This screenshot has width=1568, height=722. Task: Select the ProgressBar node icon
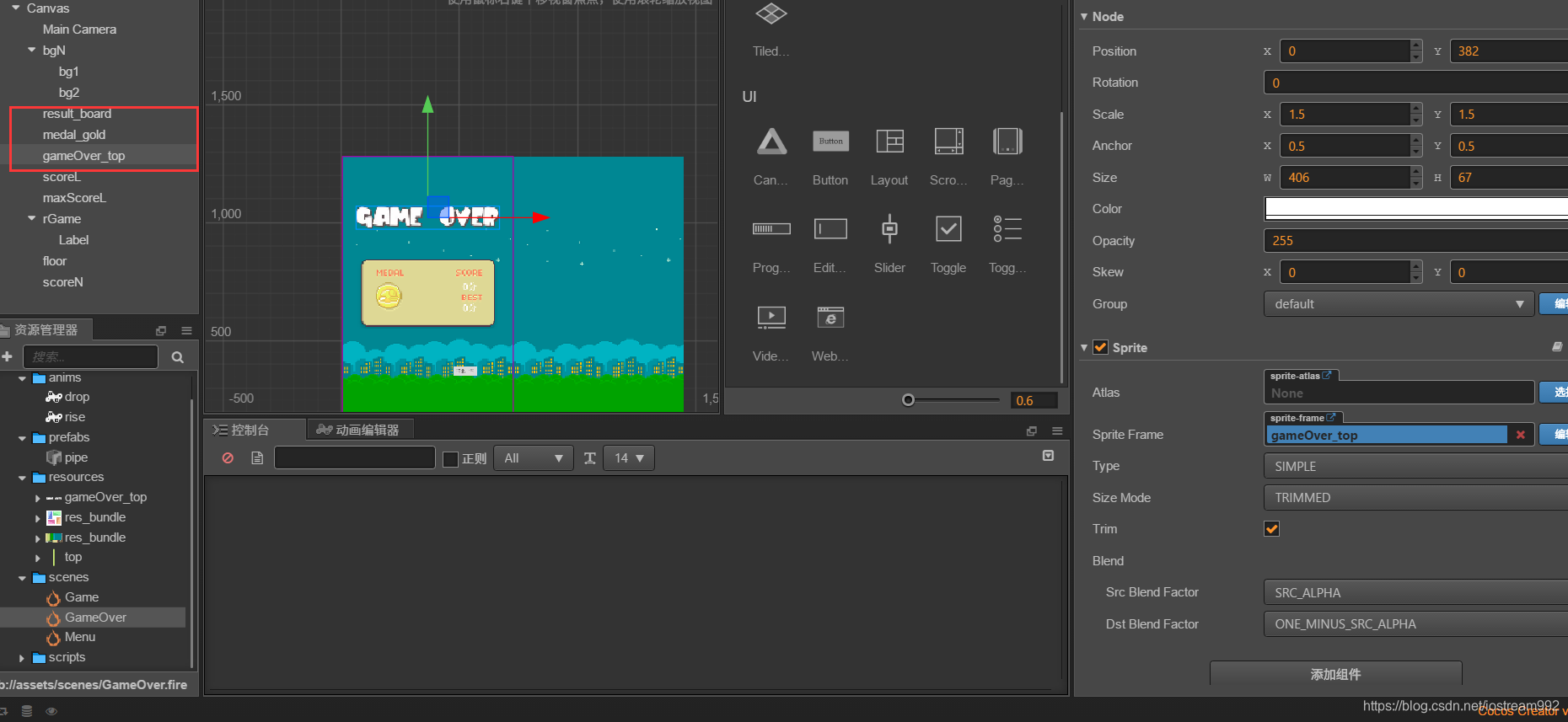pyautogui.click(x=771, y=229)
